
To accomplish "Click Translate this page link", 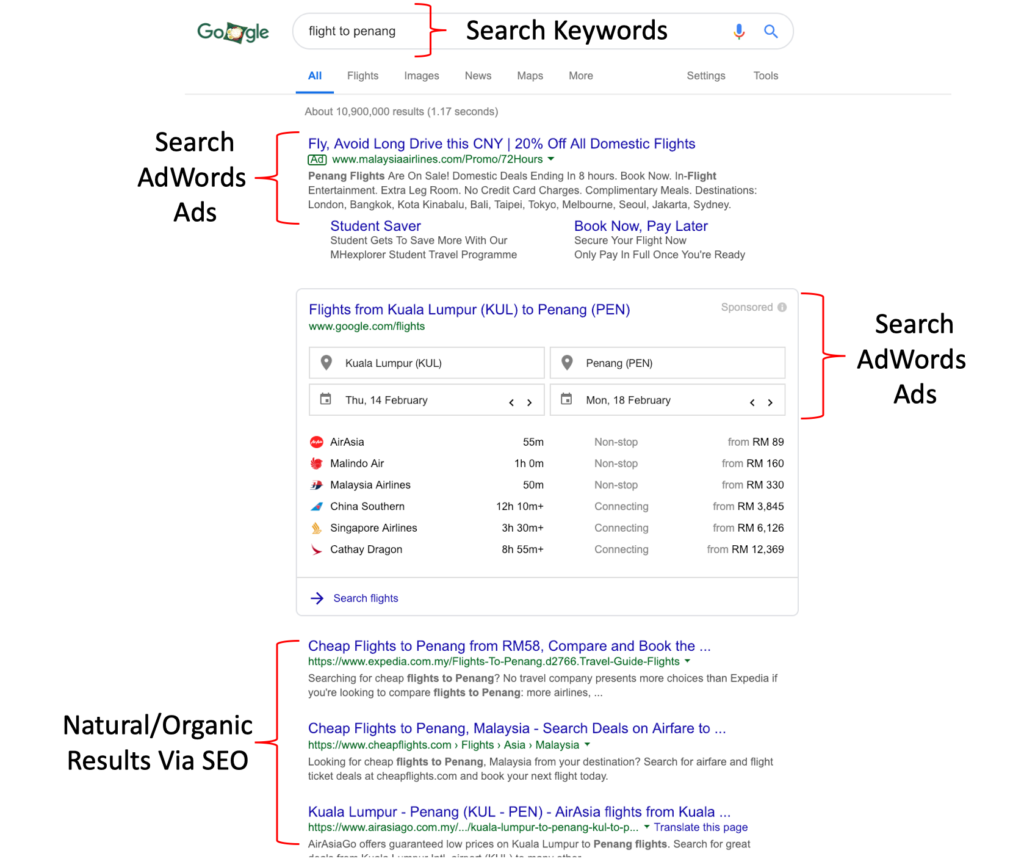I will pyautogui.click(x=700, y=828).
